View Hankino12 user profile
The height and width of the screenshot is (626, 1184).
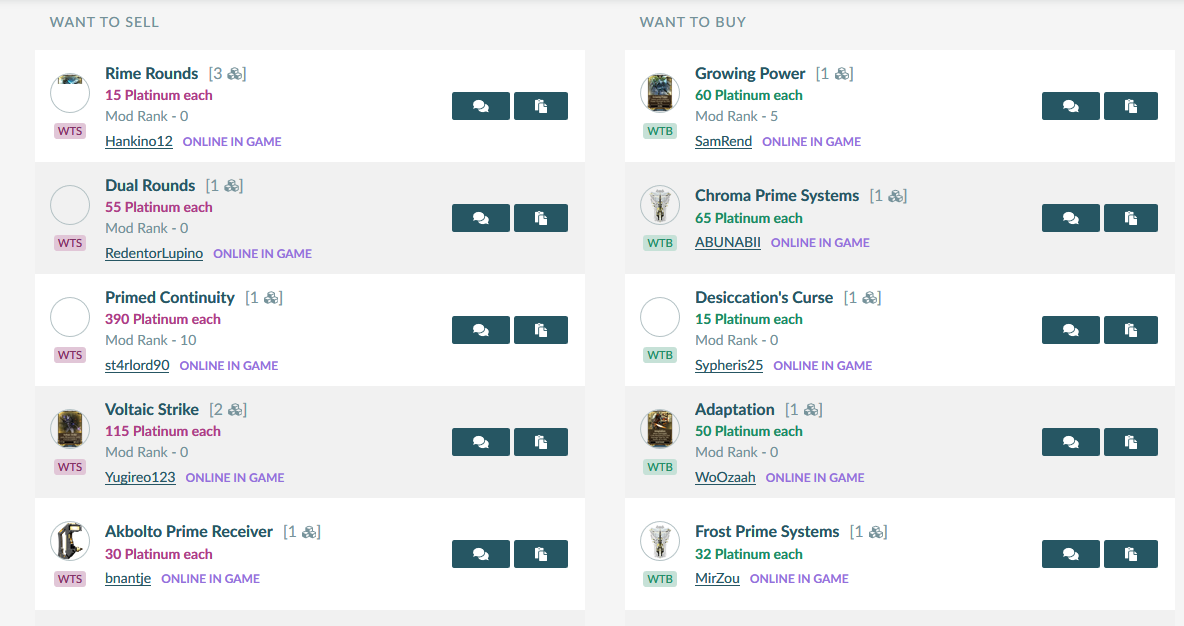point(138,141)
